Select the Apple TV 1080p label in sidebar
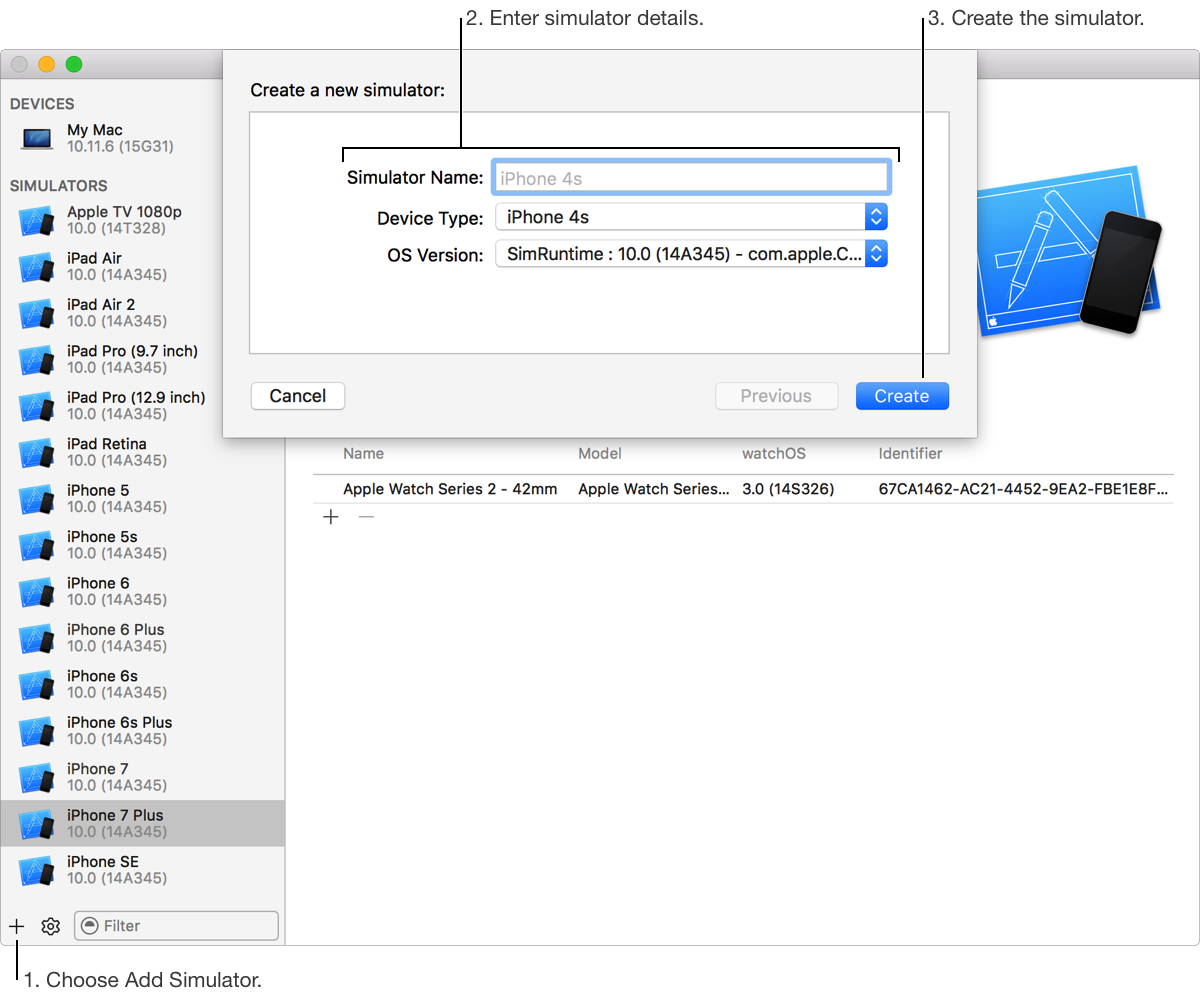The height and width of the screenshot is (997, 1200). 124,212
